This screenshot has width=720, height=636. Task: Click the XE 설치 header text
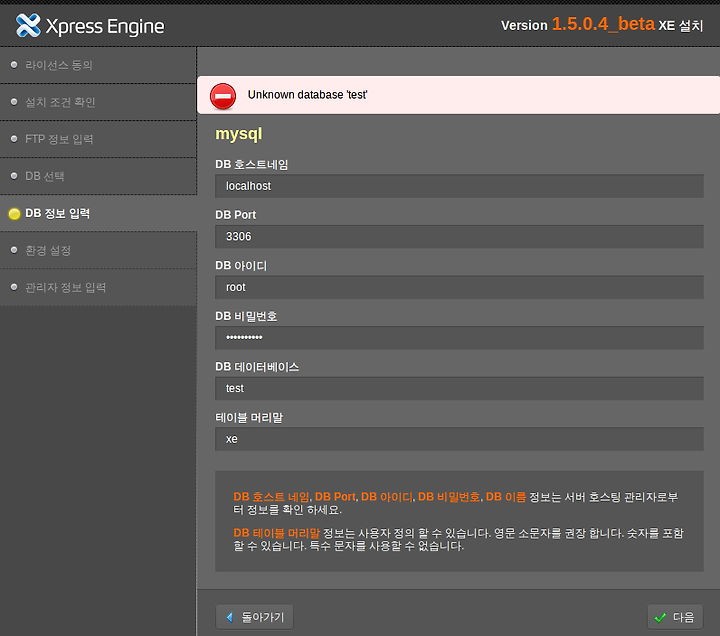pos(681,26)
